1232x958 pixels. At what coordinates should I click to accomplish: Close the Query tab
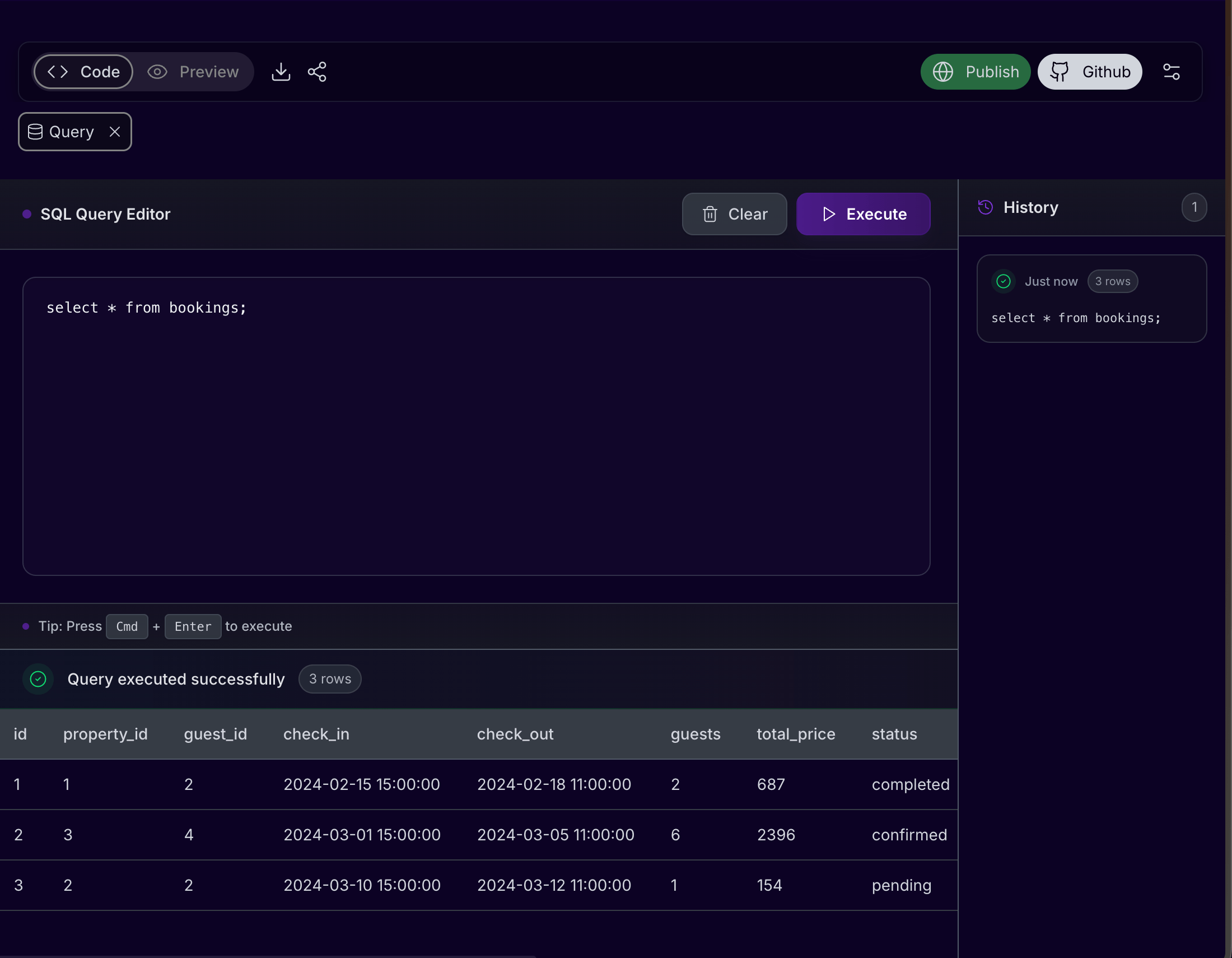coord(114,132)
